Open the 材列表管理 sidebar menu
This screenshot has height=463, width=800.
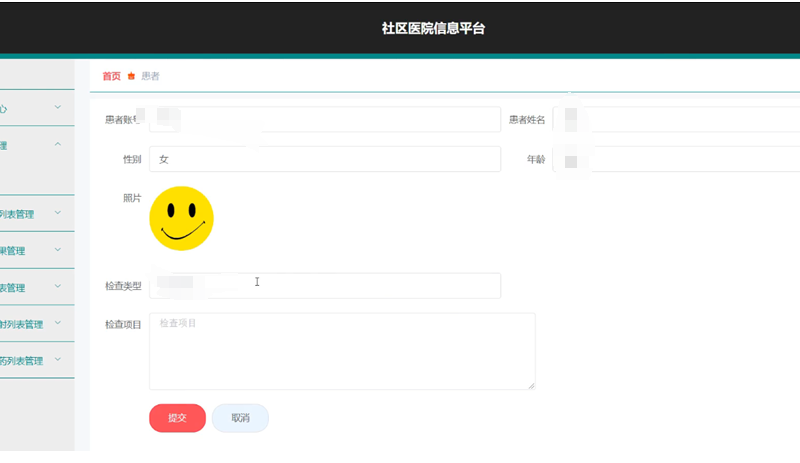click(30, 324)
